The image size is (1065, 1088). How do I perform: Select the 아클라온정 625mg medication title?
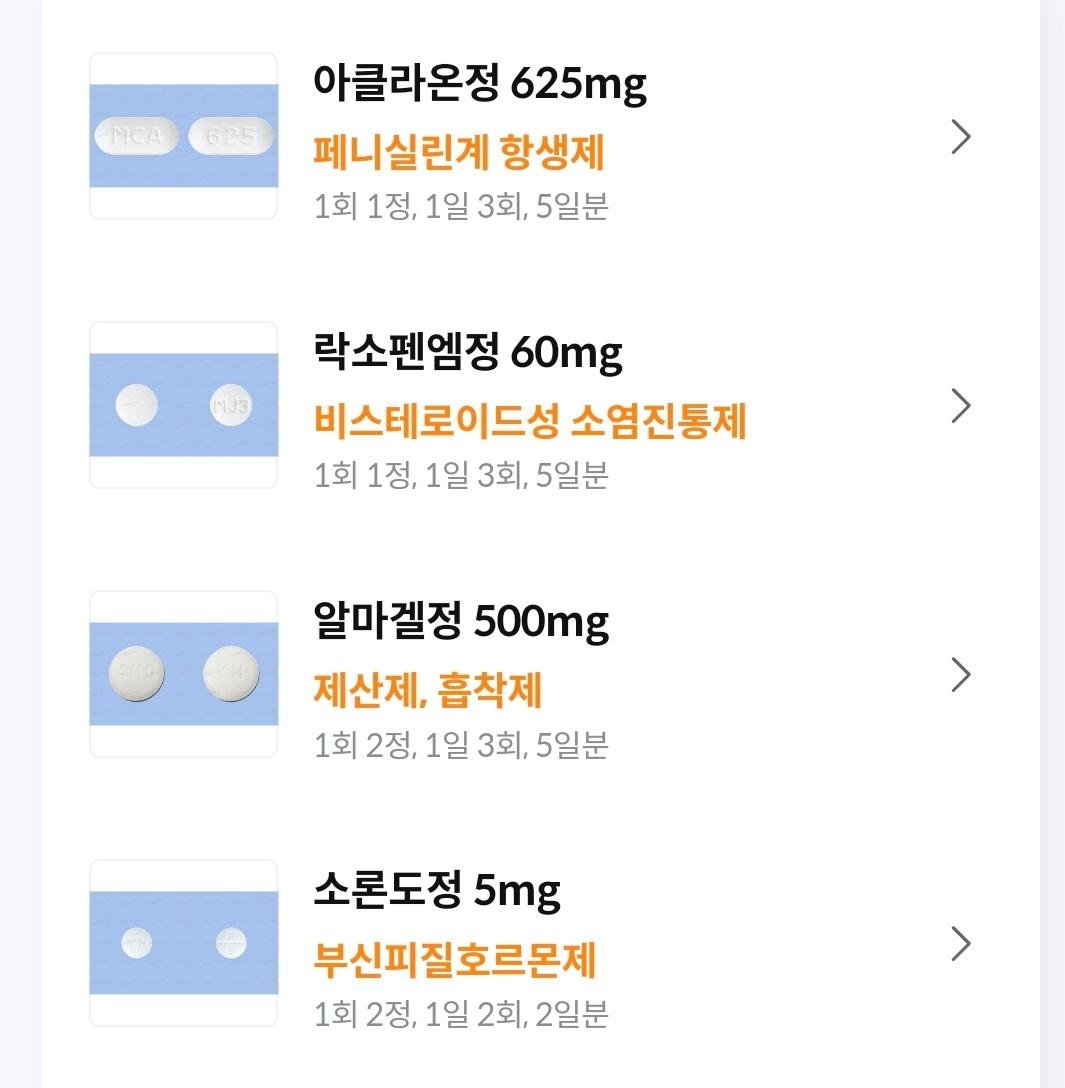point(480,85)
